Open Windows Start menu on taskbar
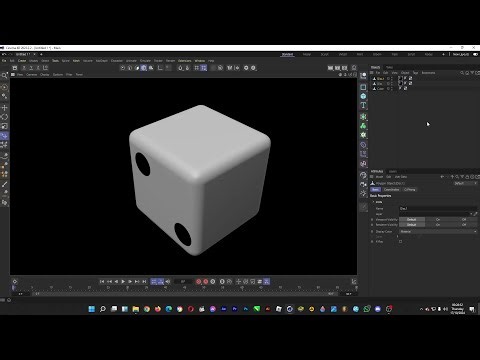The image size is (480, 360). 92,309
